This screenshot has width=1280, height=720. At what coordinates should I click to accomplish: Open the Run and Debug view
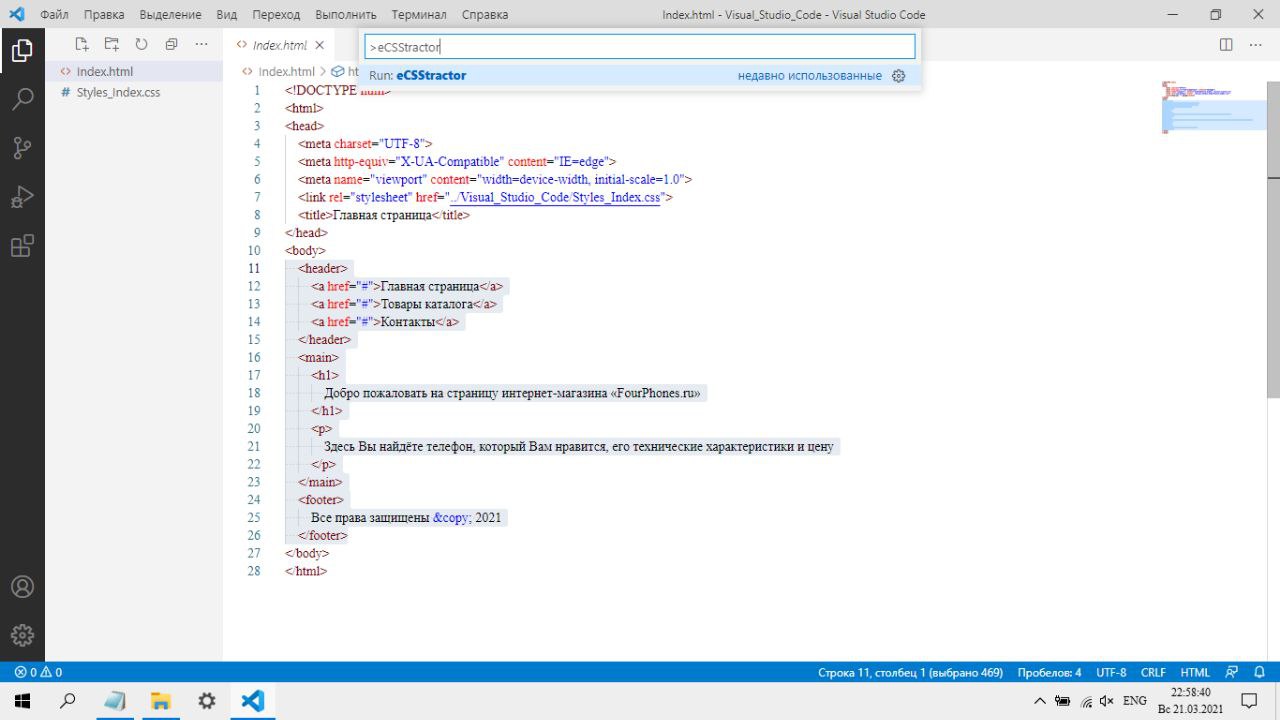coord(22,197)
